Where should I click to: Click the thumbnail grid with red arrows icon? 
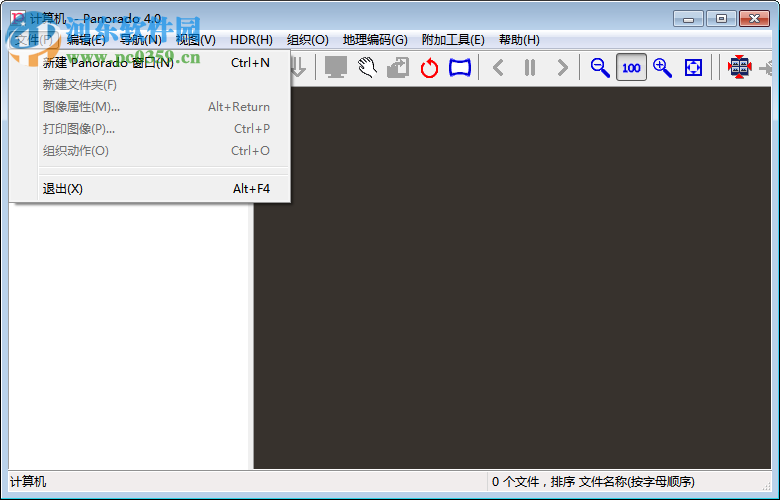click(x=739, y=67)
